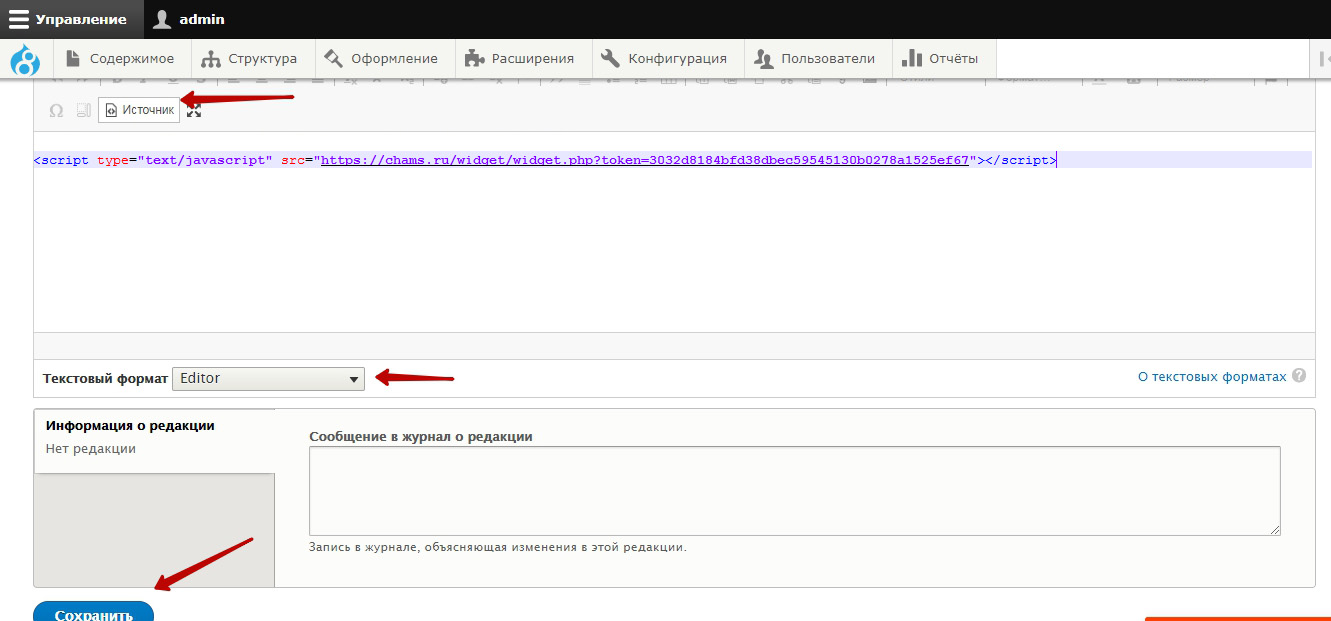
Task: Toggle the Источник source mode button
Action: (139, 110)
